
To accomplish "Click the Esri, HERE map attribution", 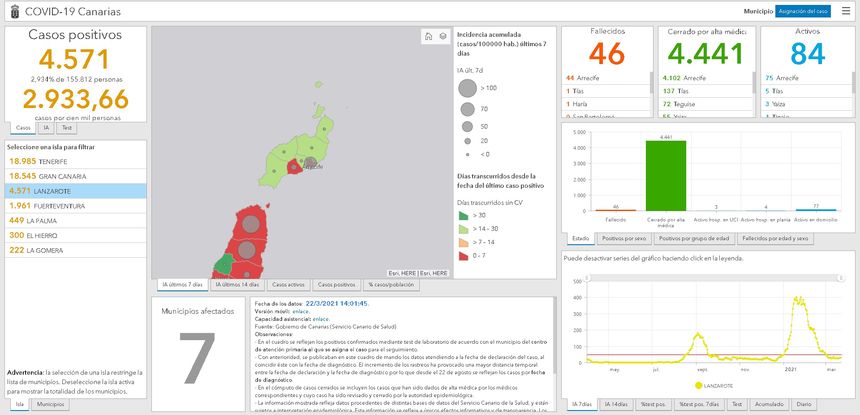I will coord(418,273).
